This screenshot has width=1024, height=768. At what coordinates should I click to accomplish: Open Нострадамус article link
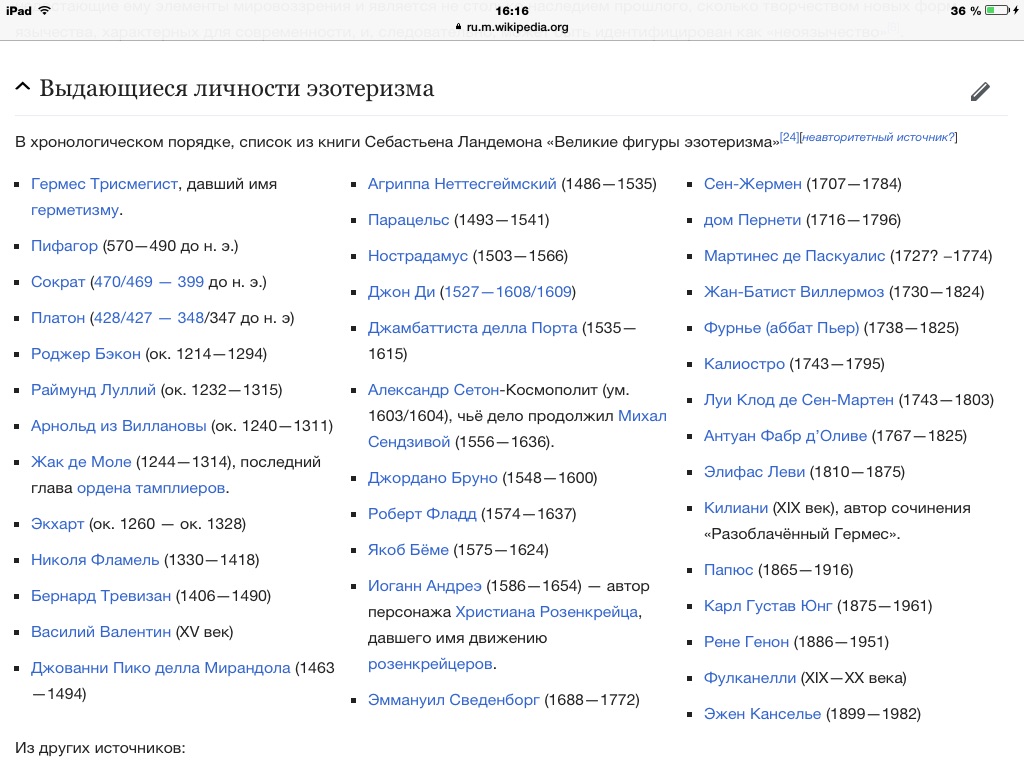pyautogui.click(x=417, y=256)
